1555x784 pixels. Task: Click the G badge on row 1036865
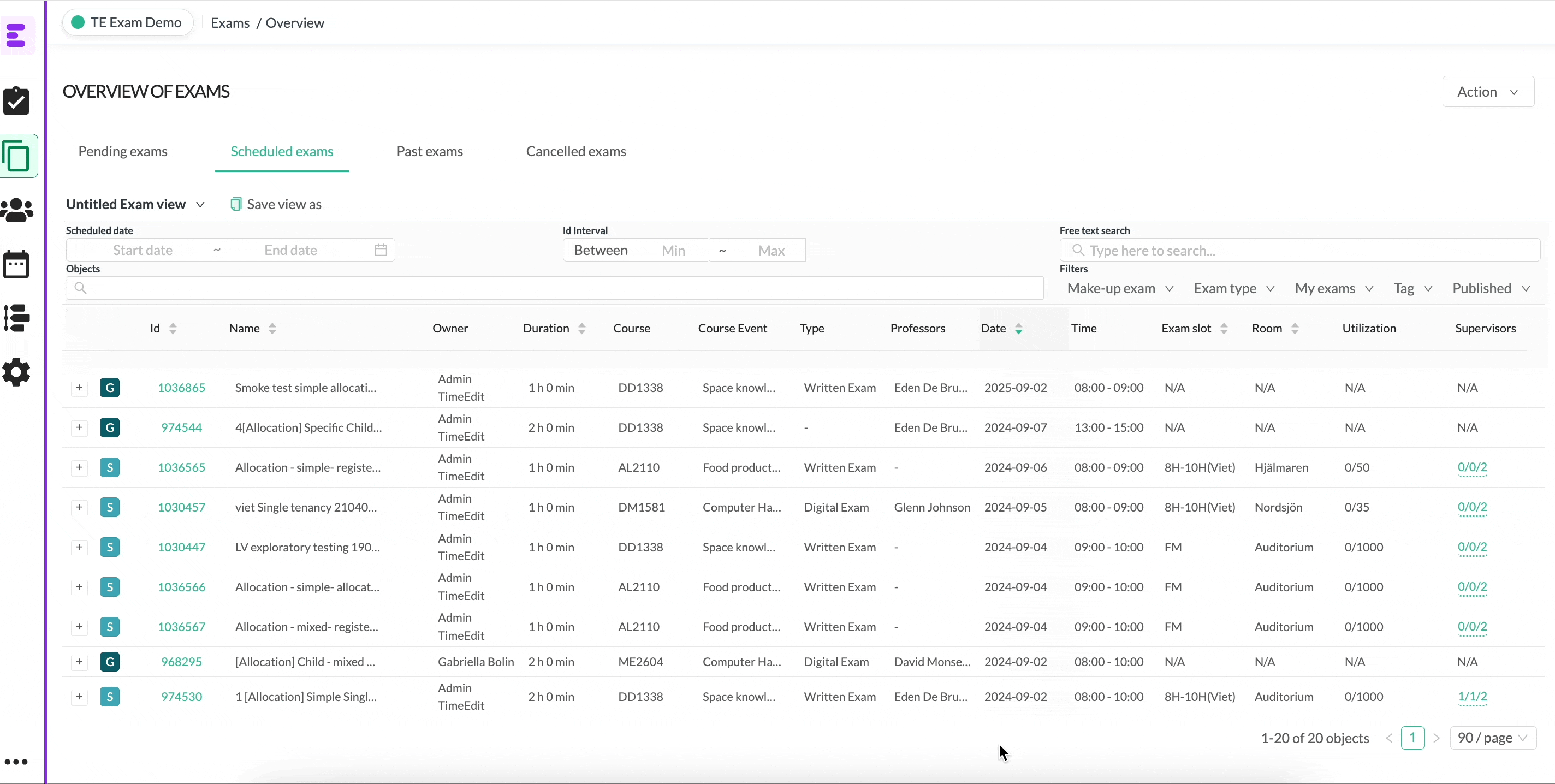pyautogui.click(x=110, y=388)
